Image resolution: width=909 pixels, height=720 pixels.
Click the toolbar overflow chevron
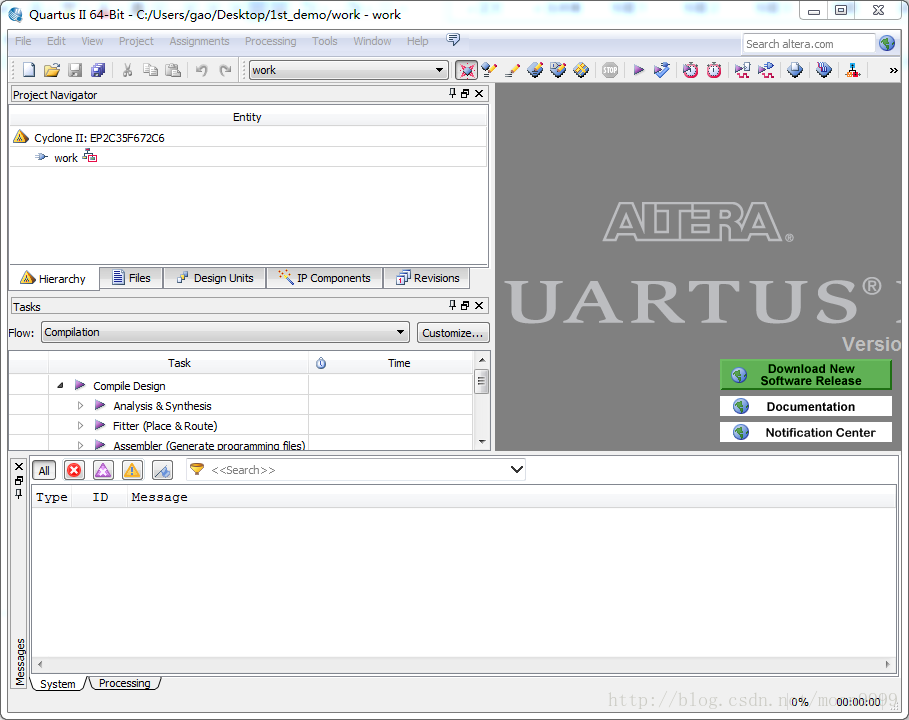point(893,70)
